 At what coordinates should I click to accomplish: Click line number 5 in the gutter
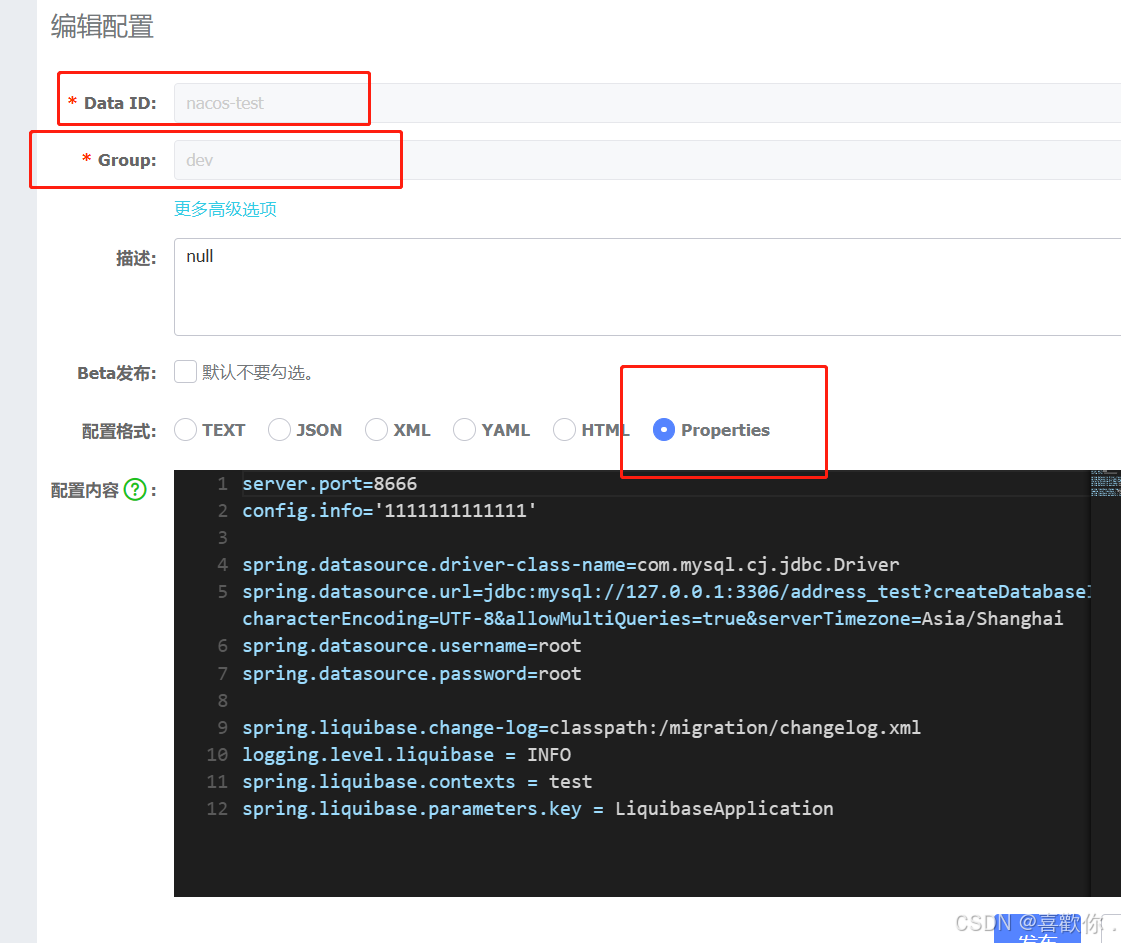coord(222,591)
